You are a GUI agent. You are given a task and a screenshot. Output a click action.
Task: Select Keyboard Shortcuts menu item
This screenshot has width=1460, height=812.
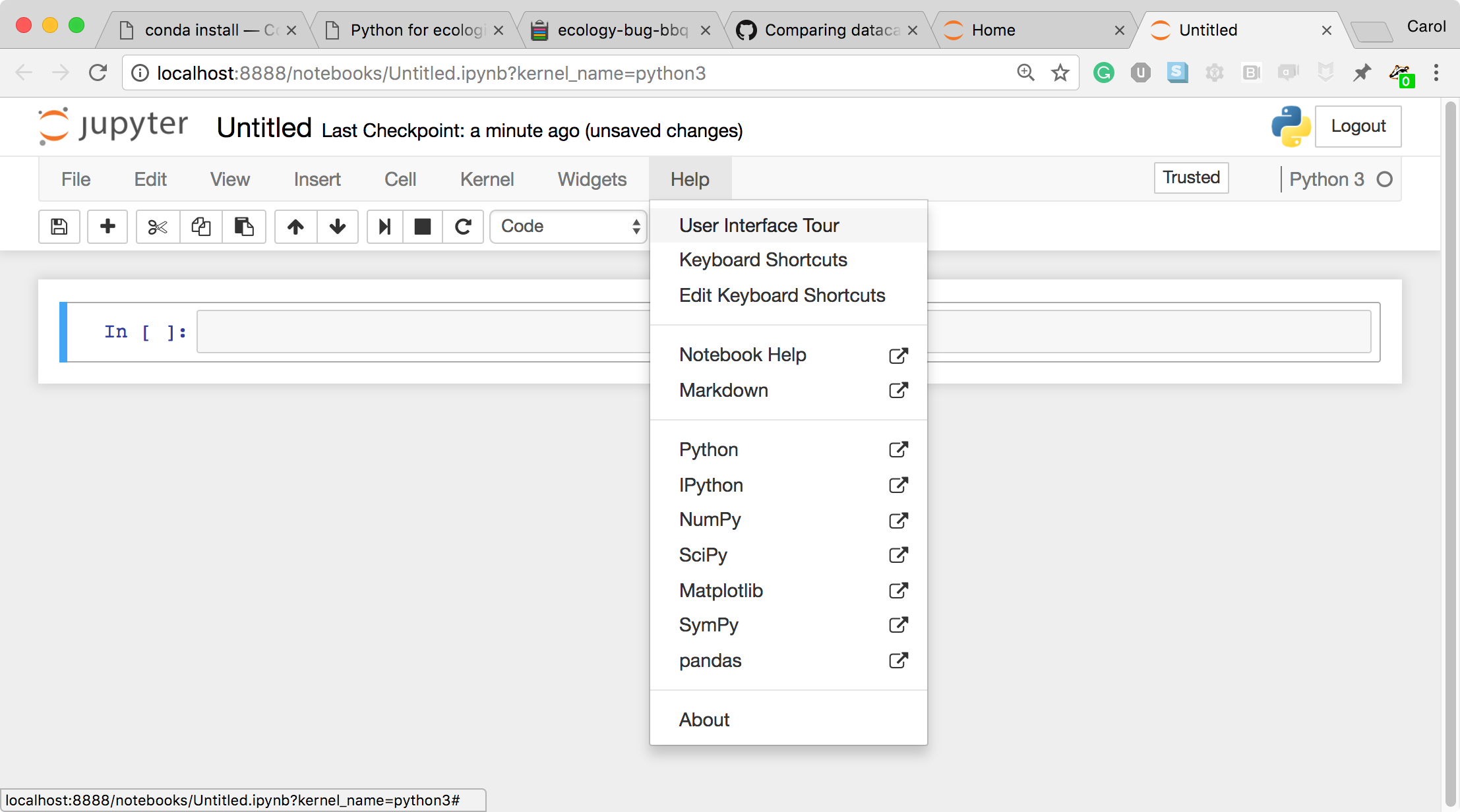point(762,260)
